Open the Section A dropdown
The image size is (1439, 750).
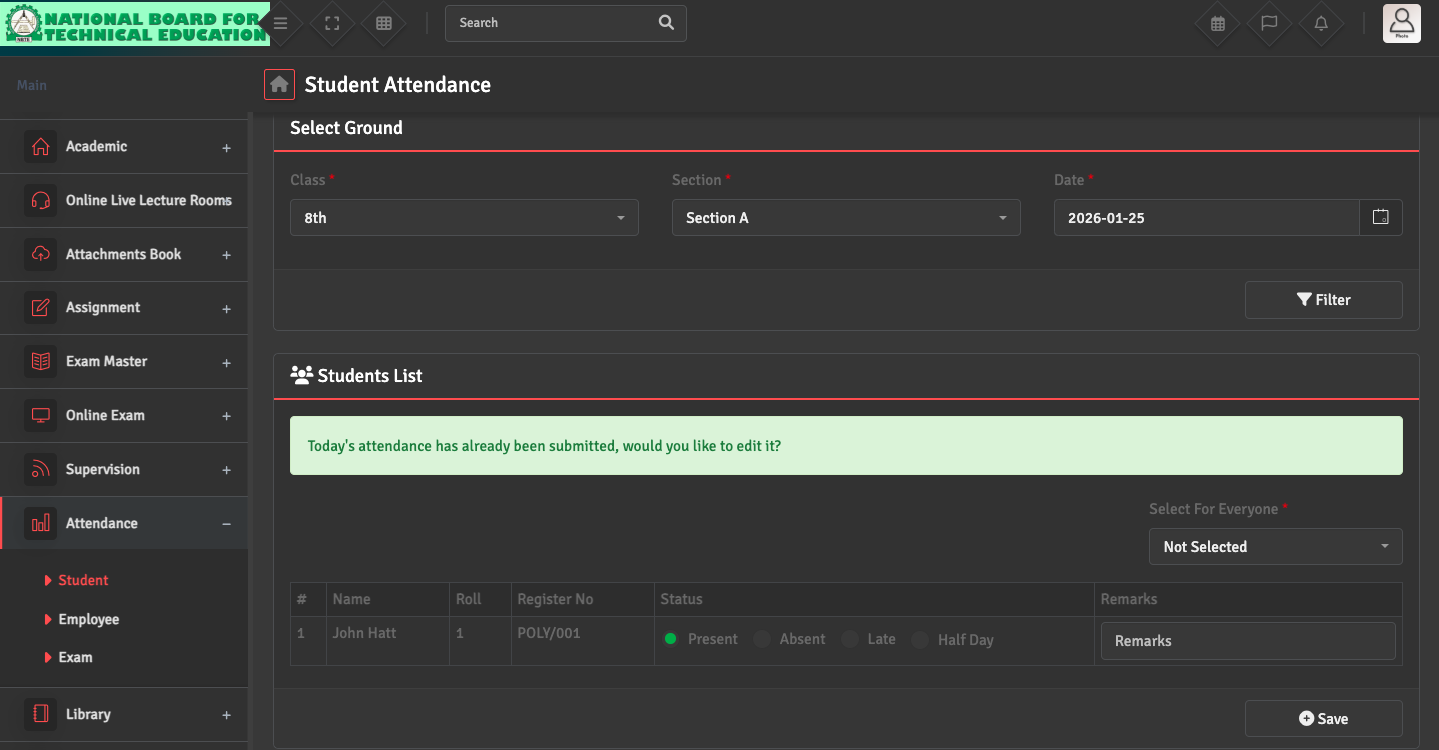(846, 218)
